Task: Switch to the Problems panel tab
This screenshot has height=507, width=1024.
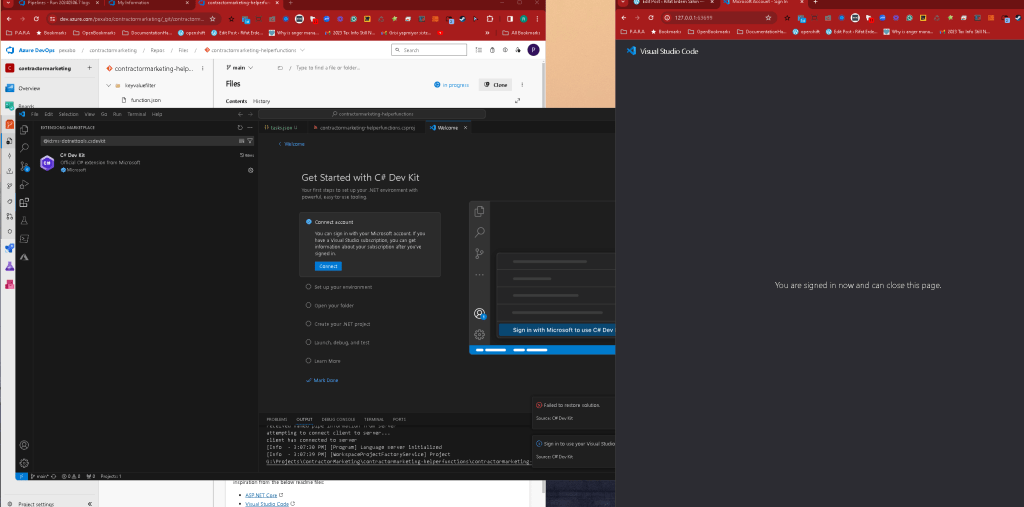Action: pyautogui.click(x=276, y=419)
